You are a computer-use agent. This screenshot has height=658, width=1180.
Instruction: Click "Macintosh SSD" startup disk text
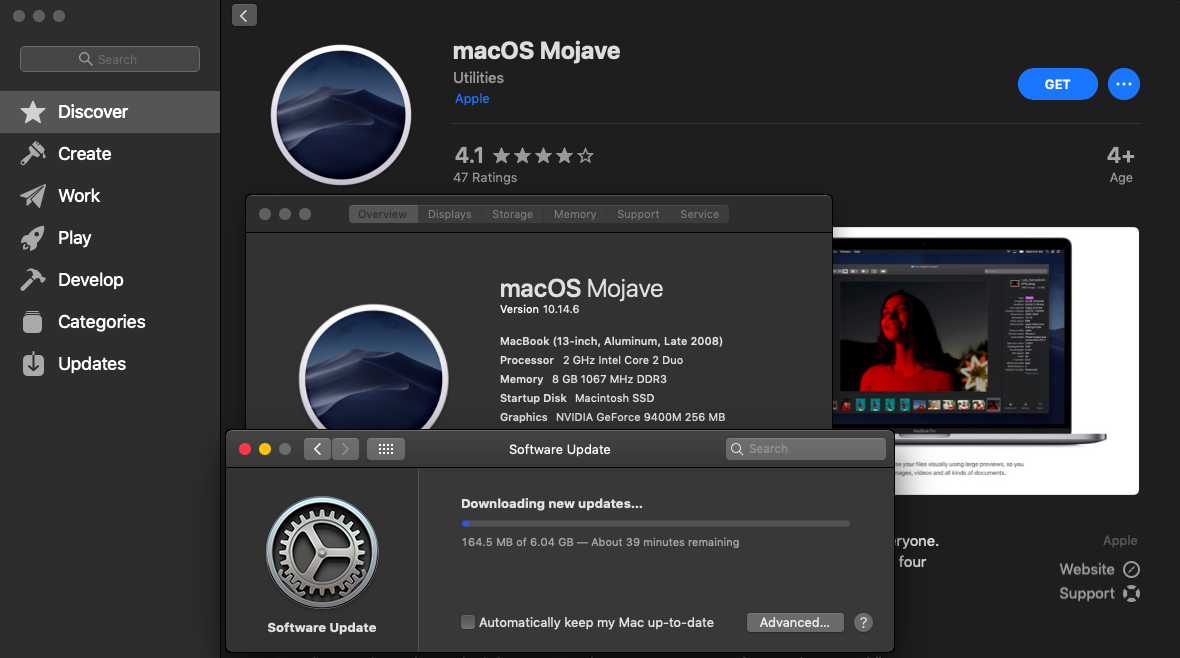615,398
